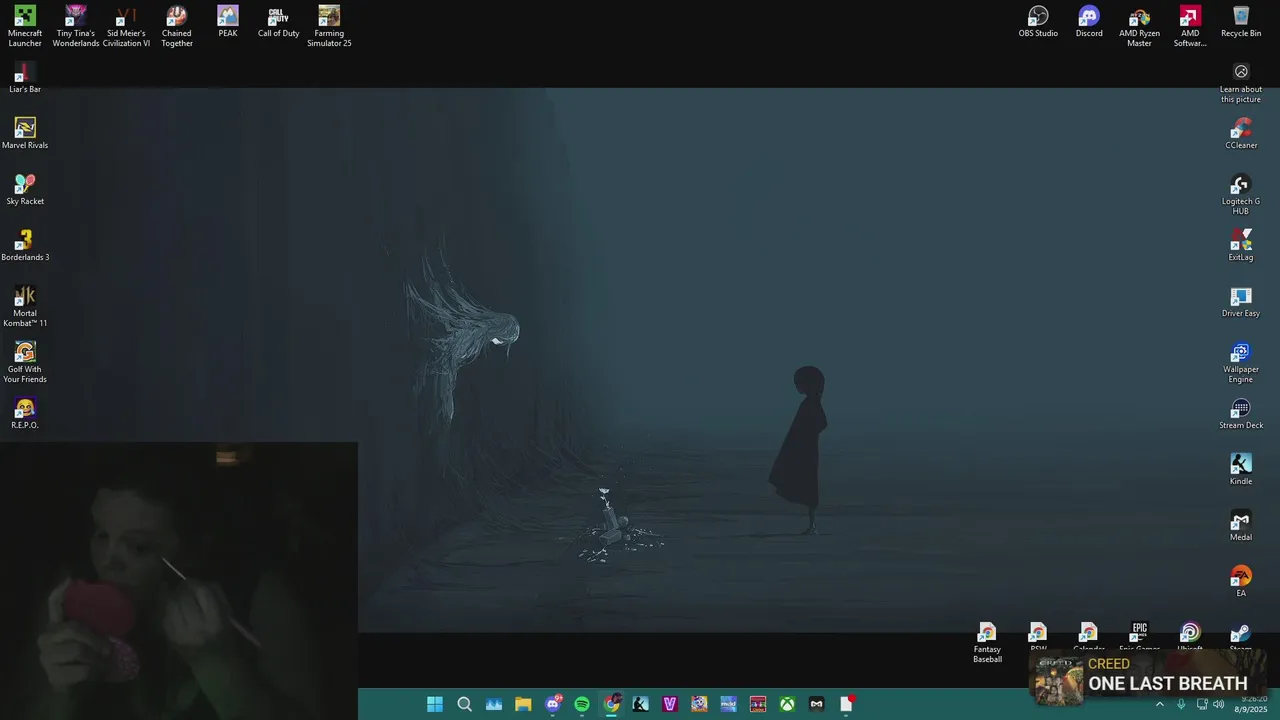
Task: Click the PEAK game shortcut
Action: (228, 22)
